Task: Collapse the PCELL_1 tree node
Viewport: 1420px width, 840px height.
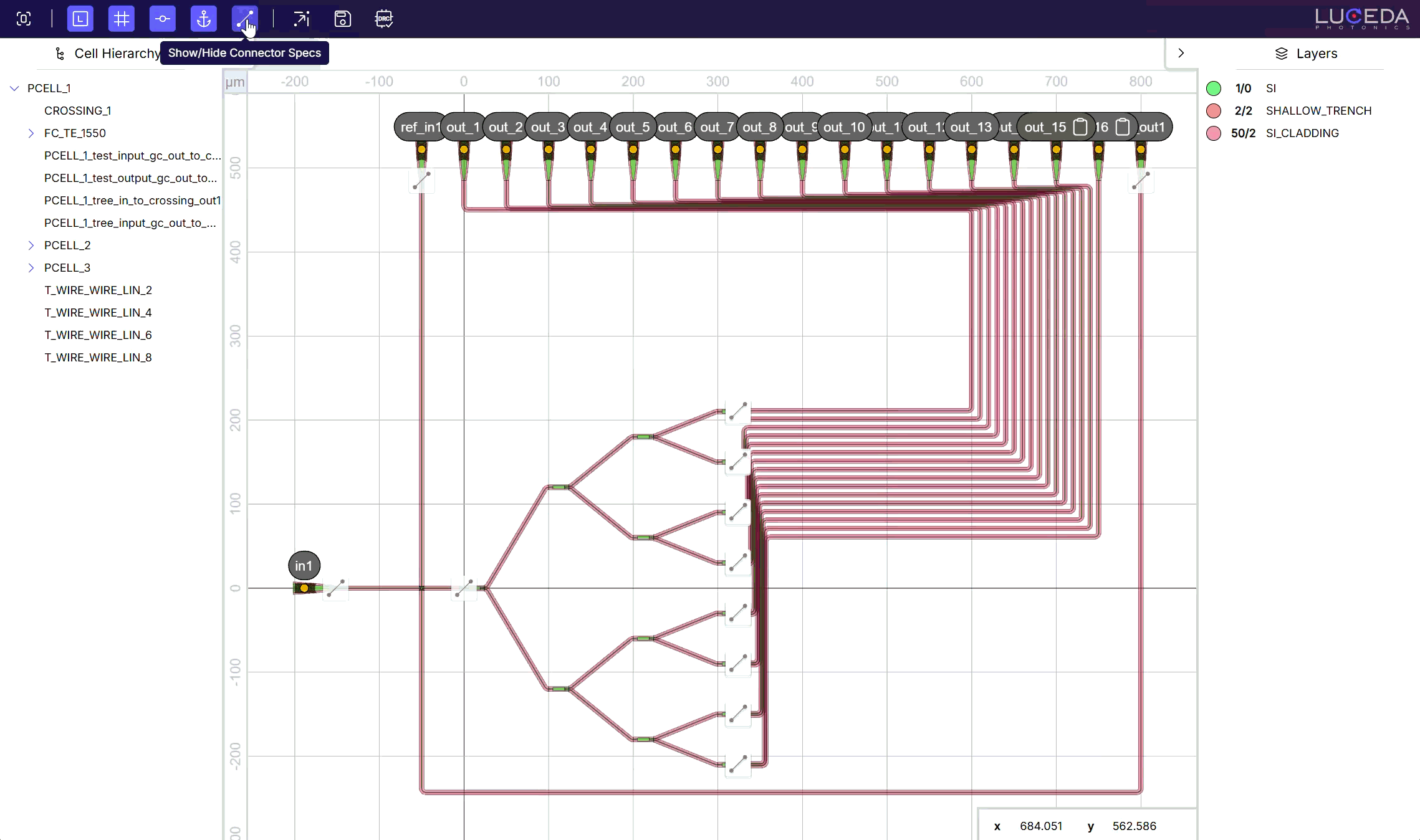Action: pyautogui.click(x=14, y=88)
